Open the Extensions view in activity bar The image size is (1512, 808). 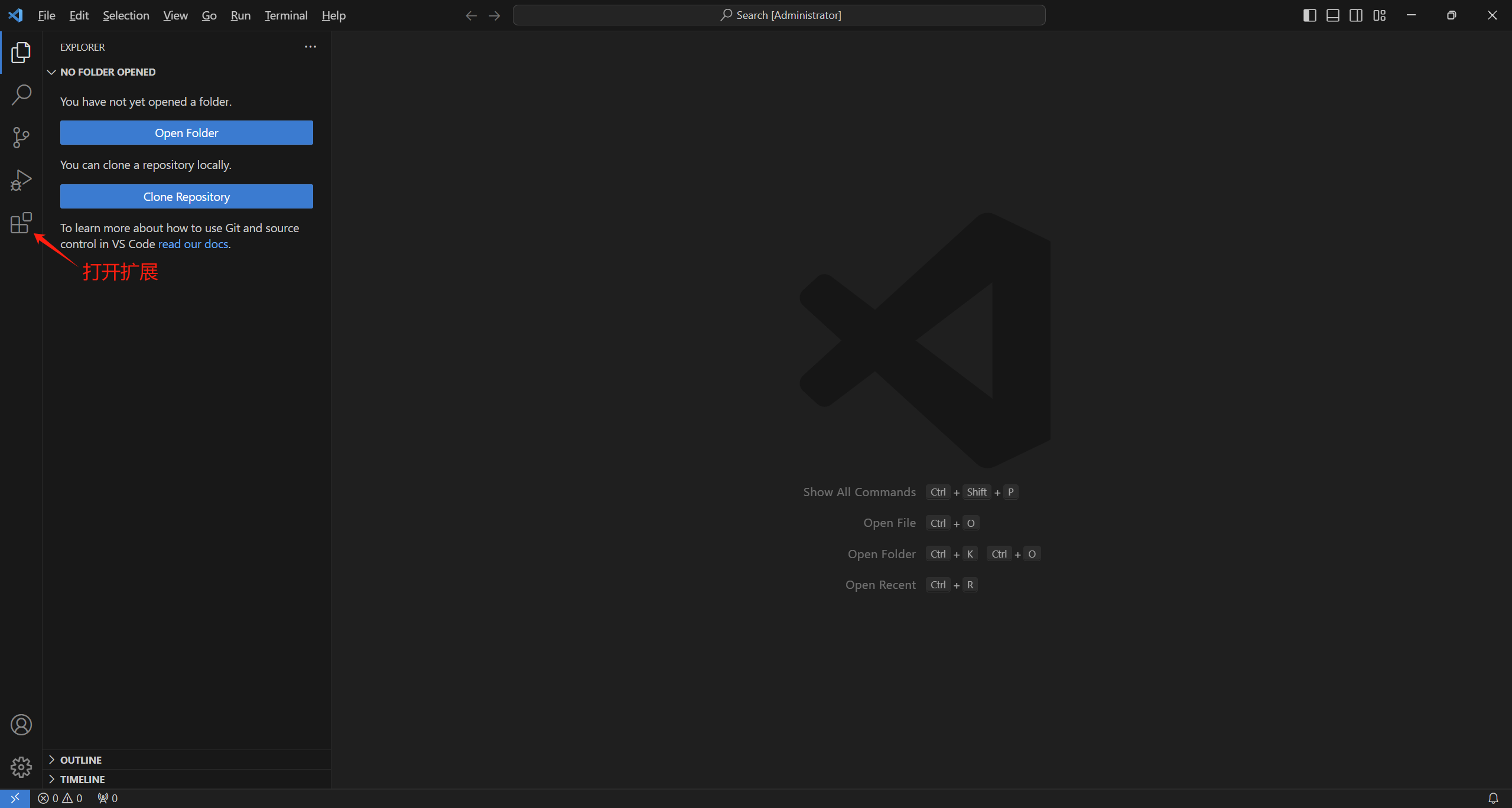click(x=21, y=223)
